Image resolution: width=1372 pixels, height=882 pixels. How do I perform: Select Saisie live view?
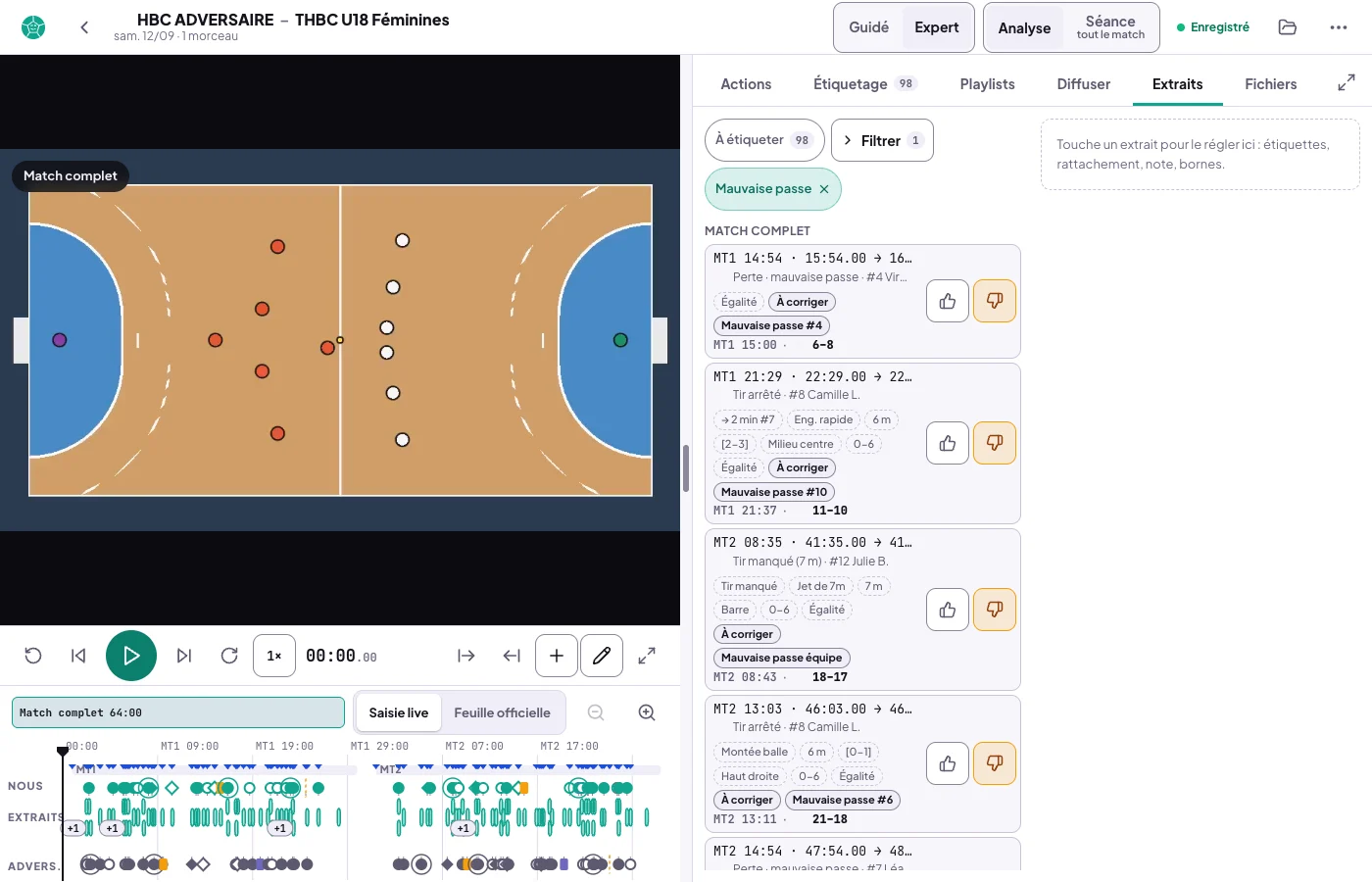[x=398, y=712]
